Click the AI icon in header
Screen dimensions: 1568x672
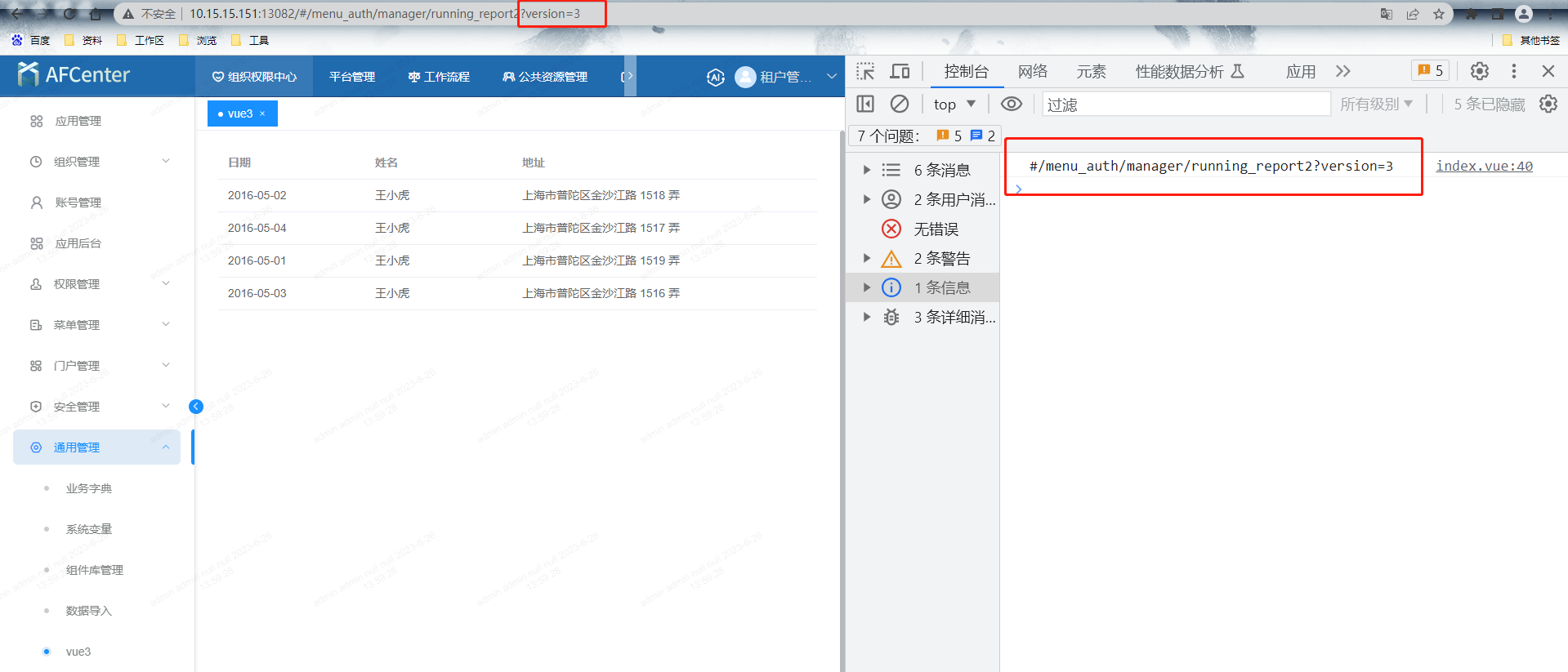716,77
